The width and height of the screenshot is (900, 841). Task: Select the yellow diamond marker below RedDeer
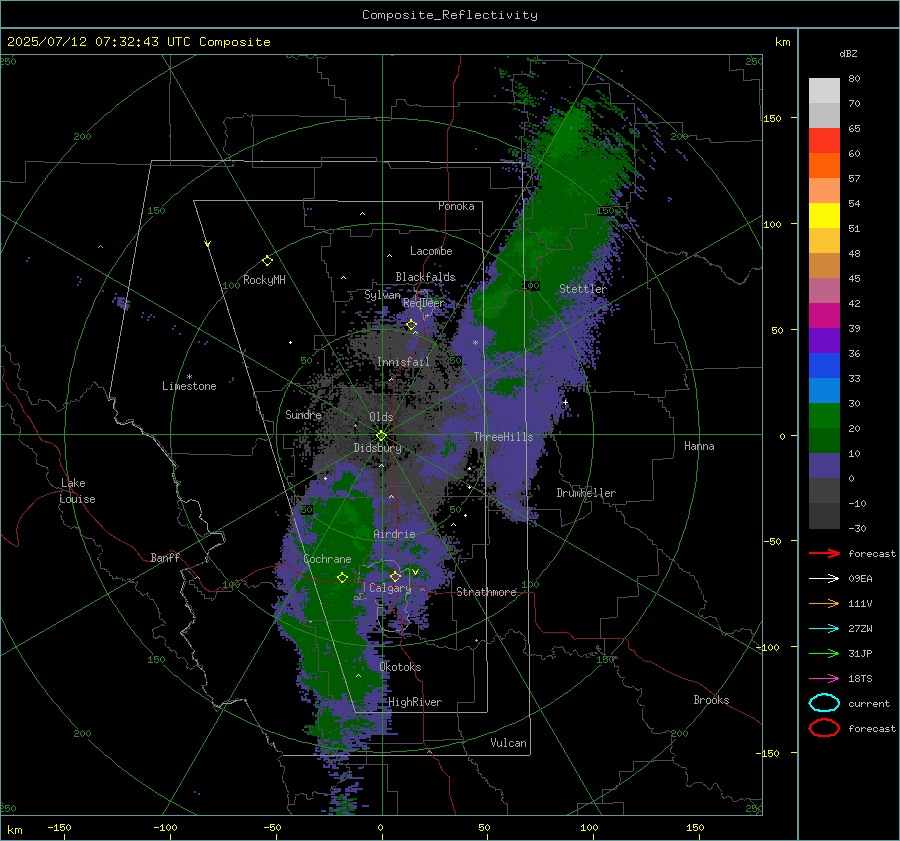click(x=412, y=325)
